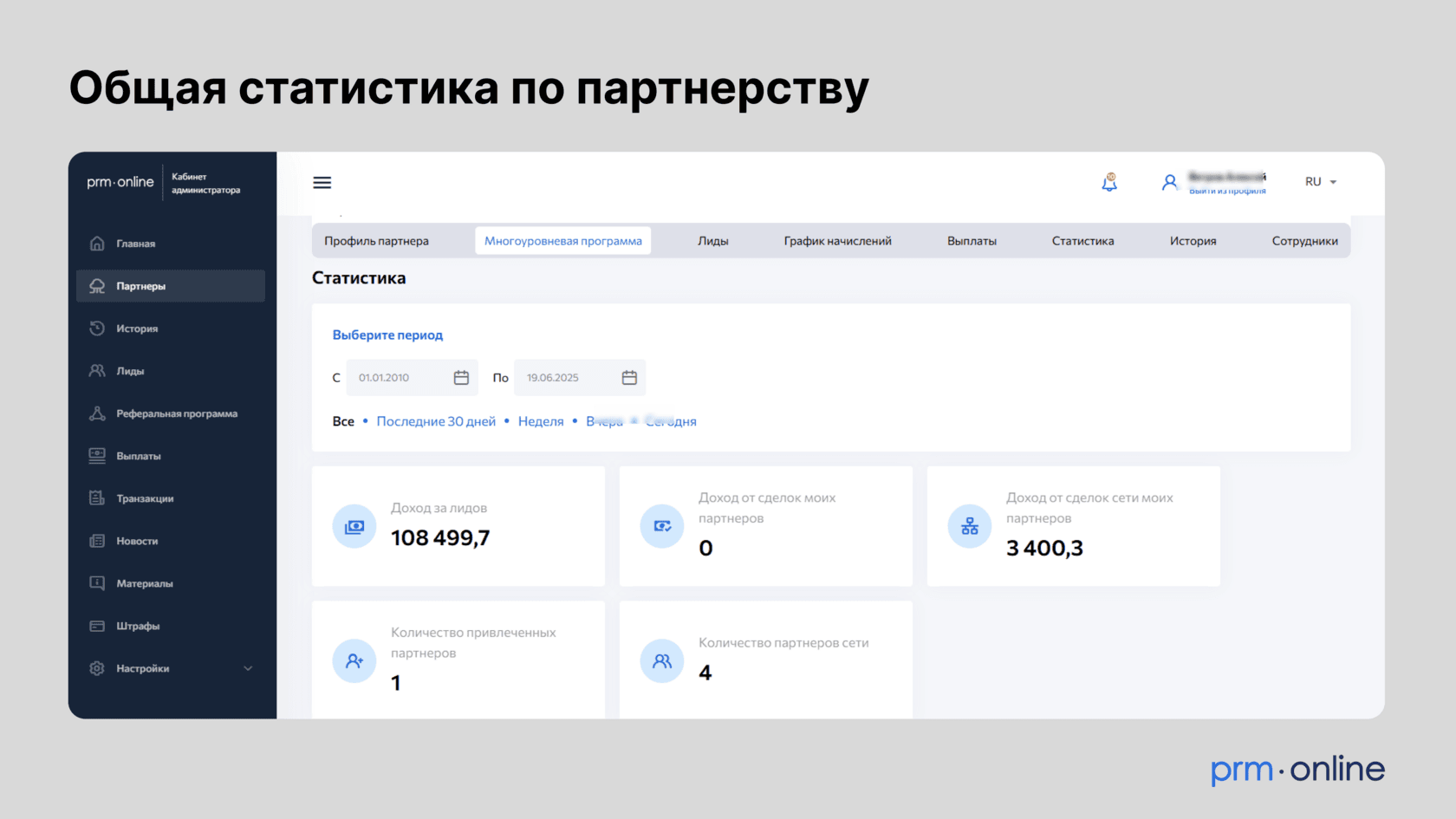Click the home icon beside Главная
Viewport: 1456px width, 819px height.
pyautogui.click(x=97, y=244)
